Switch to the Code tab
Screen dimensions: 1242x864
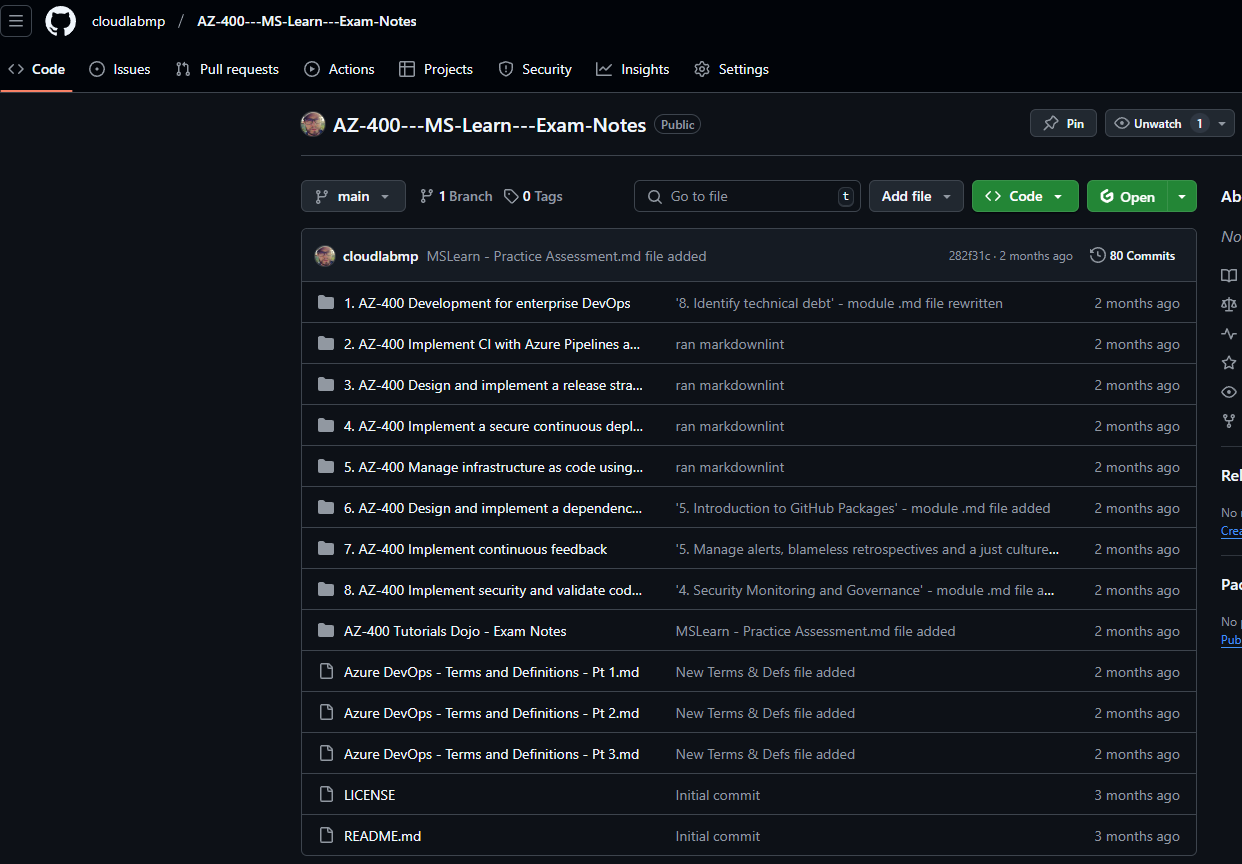(37, 69)
